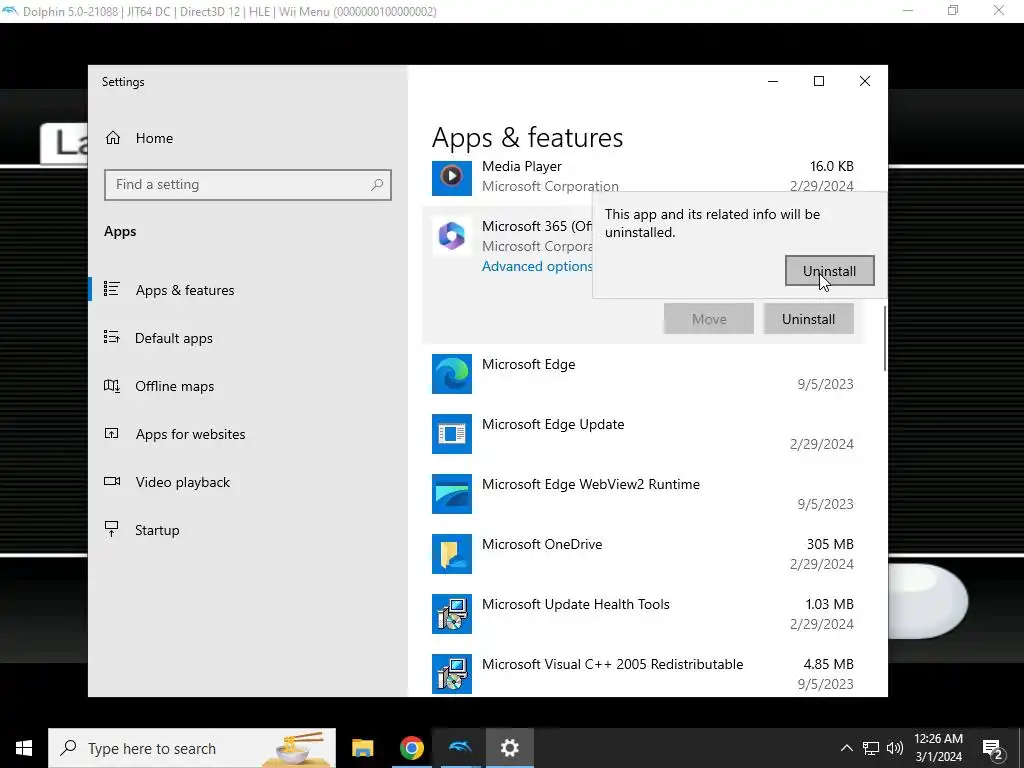Click the Microsoft Update Health Tools icon

451,615
